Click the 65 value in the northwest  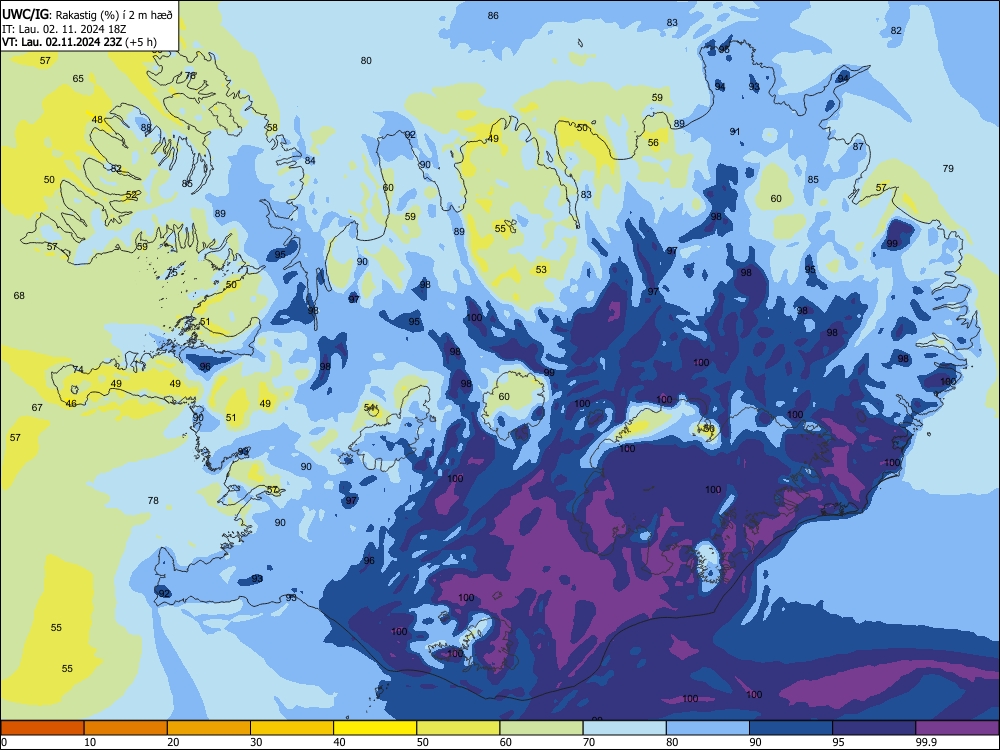point(78,78)
